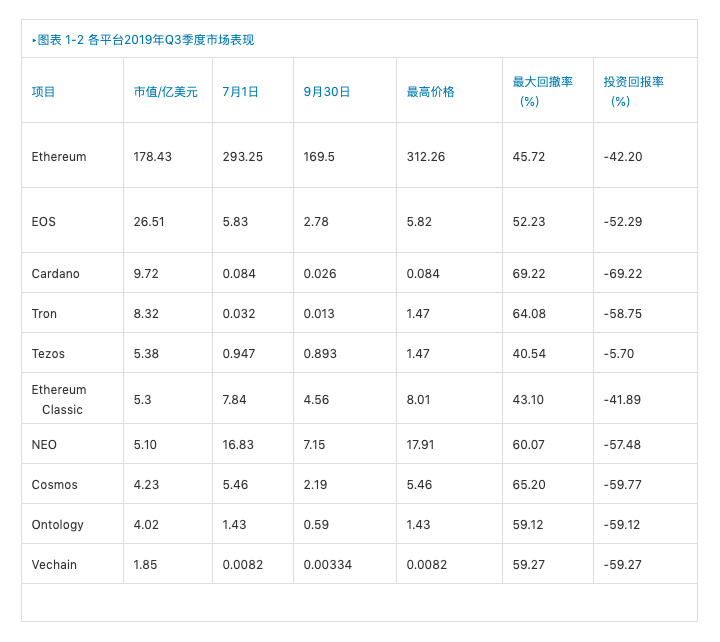Click Tron July 1 price '0.032'
The height and width of the screenshot is (642, 720).
[239, 314]
